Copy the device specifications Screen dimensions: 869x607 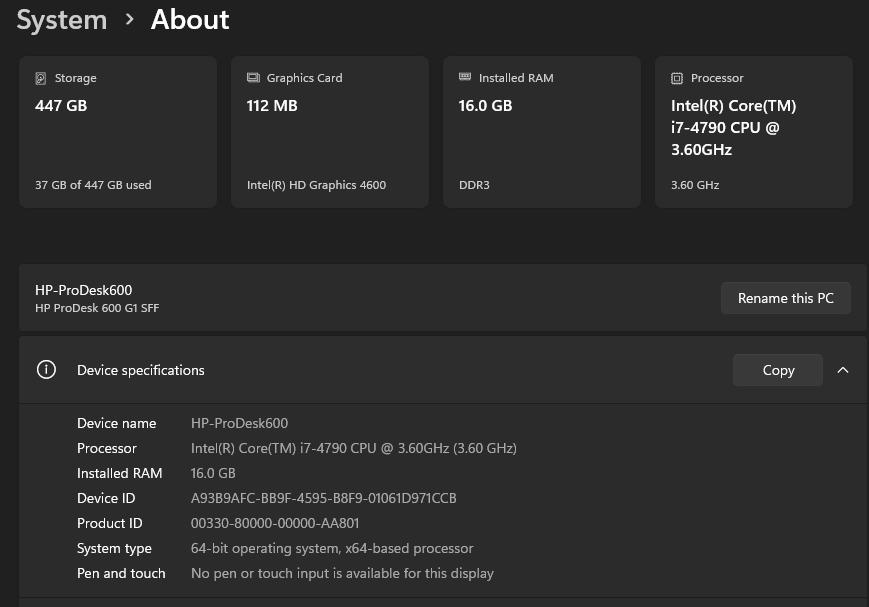tap(777, 370)
